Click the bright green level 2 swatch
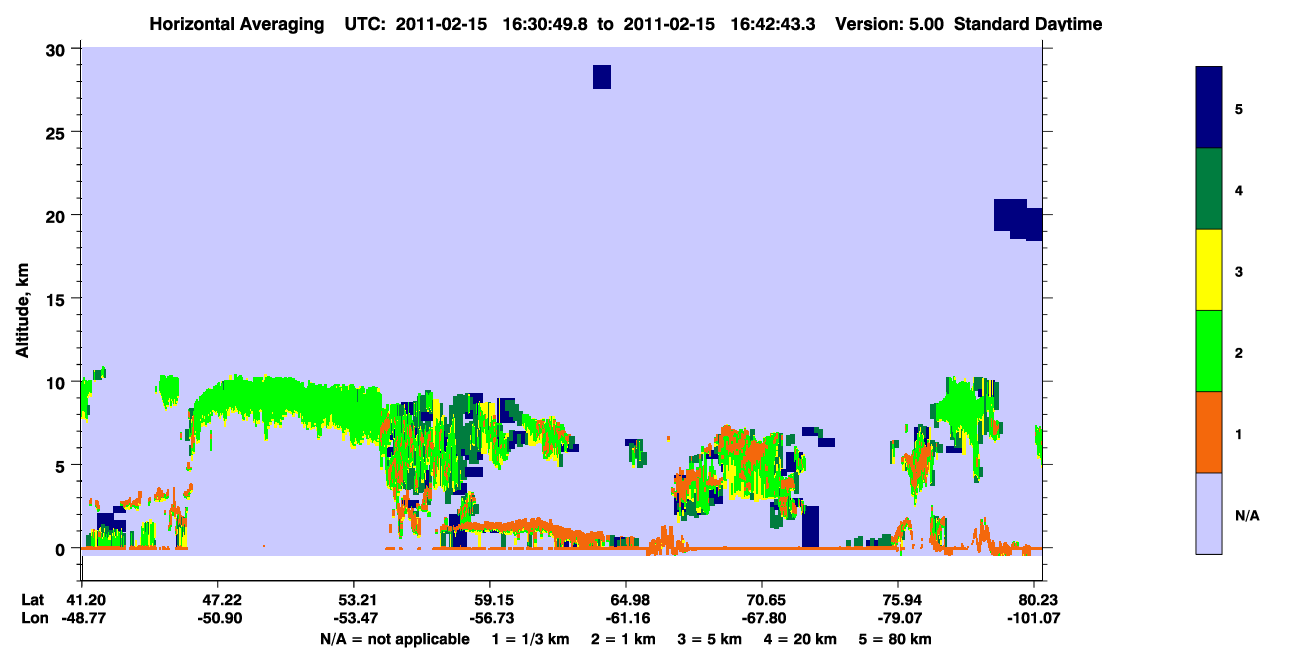This screenshot has width=1300, height=667. pos(1209,351)
